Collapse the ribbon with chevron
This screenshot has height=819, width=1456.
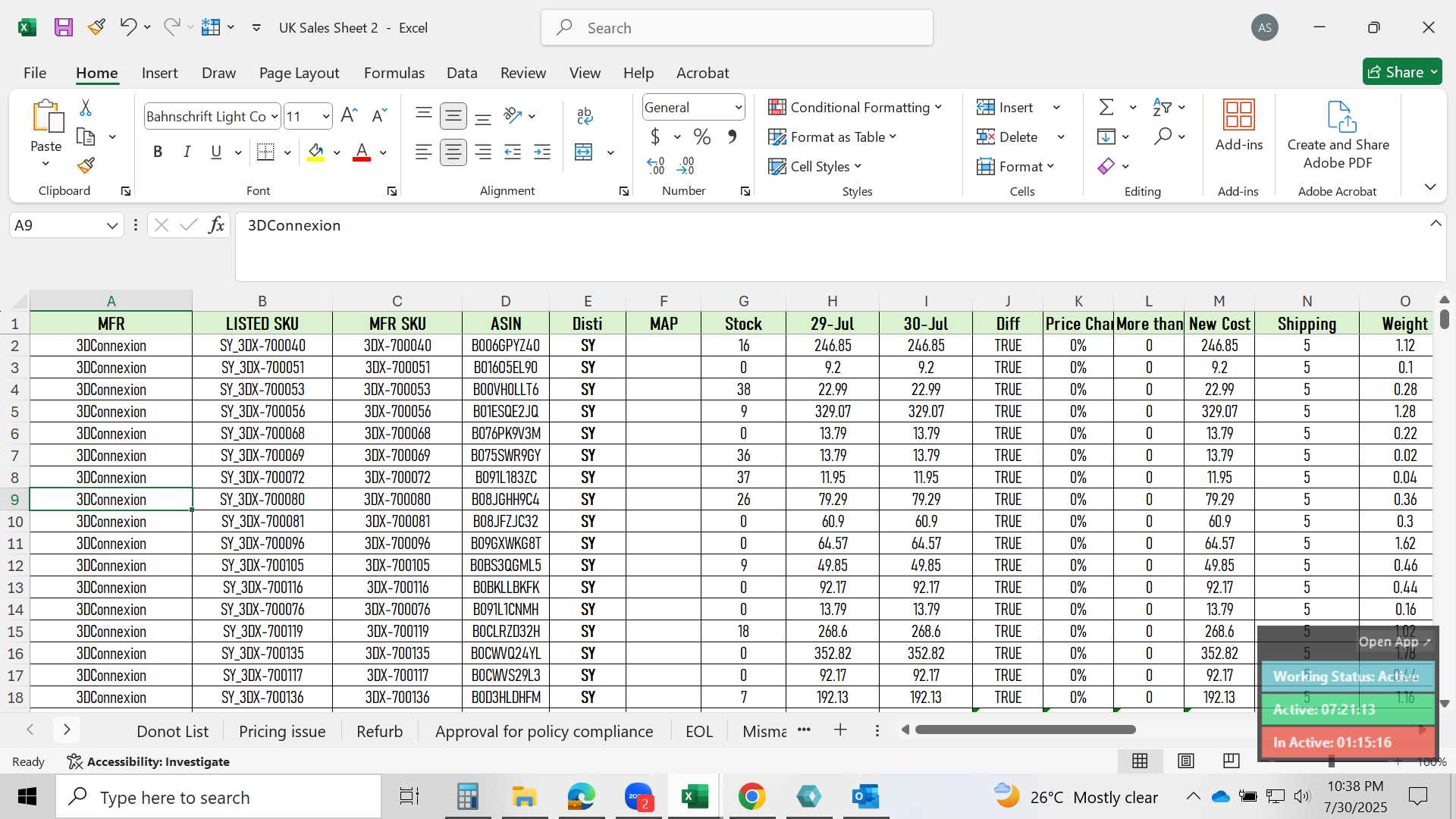[x=1430, y=187]
